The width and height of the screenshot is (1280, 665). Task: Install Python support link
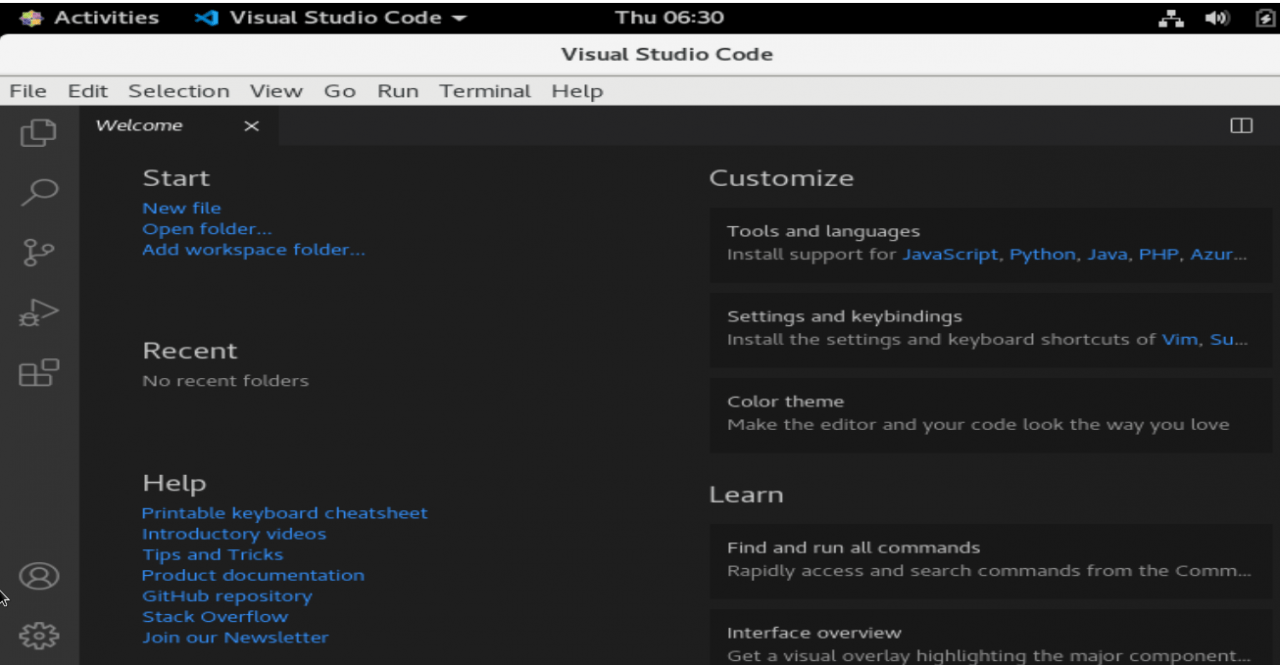(1042, 254)
